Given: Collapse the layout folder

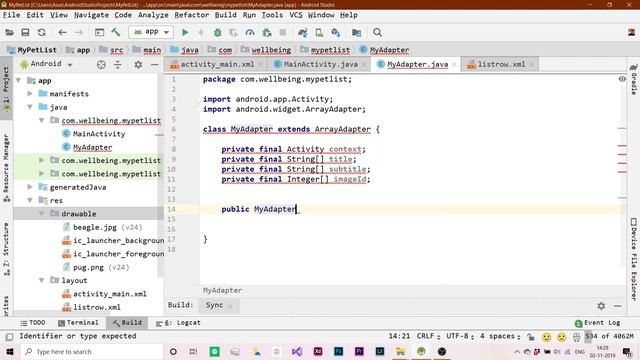Looking at the screenshot, I should click(42, 280).
